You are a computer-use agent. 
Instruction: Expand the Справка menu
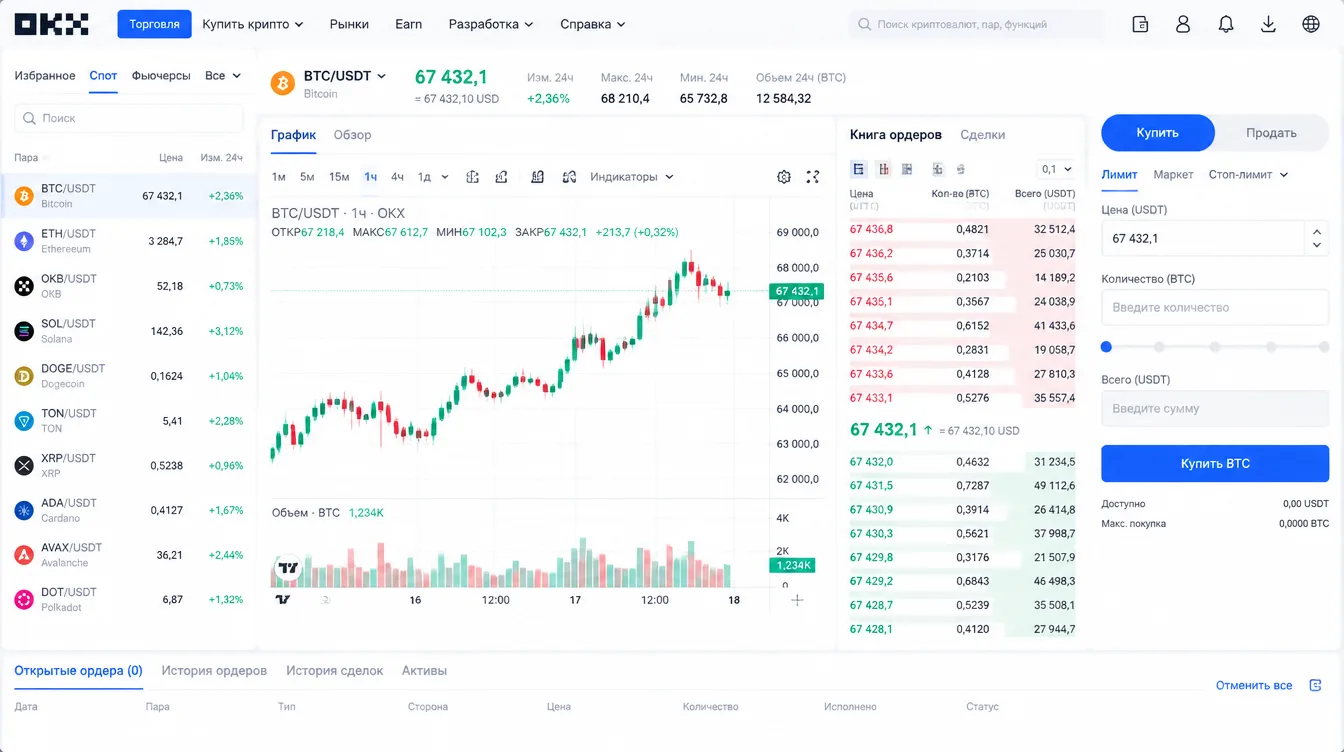pos(593,24)
